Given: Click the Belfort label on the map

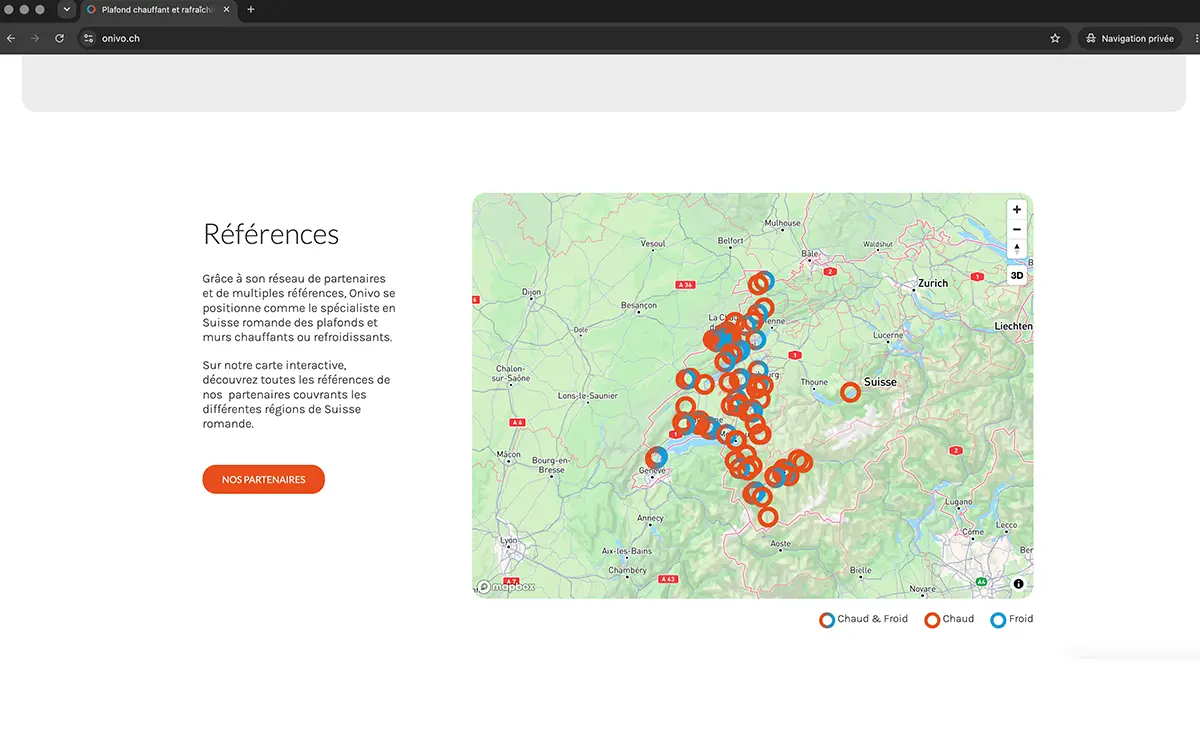Looking at the screenshot, I should pyautogui.click(x=731, y=240).
